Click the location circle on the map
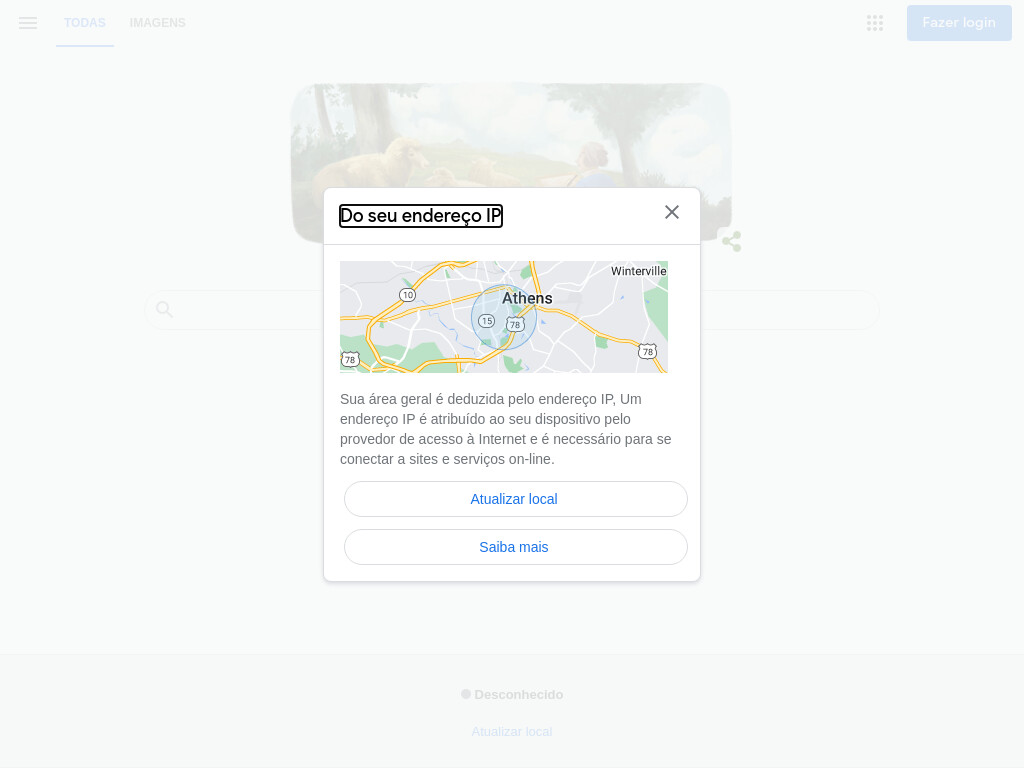This screenshot has height=768, width=1024. point(504,317)
